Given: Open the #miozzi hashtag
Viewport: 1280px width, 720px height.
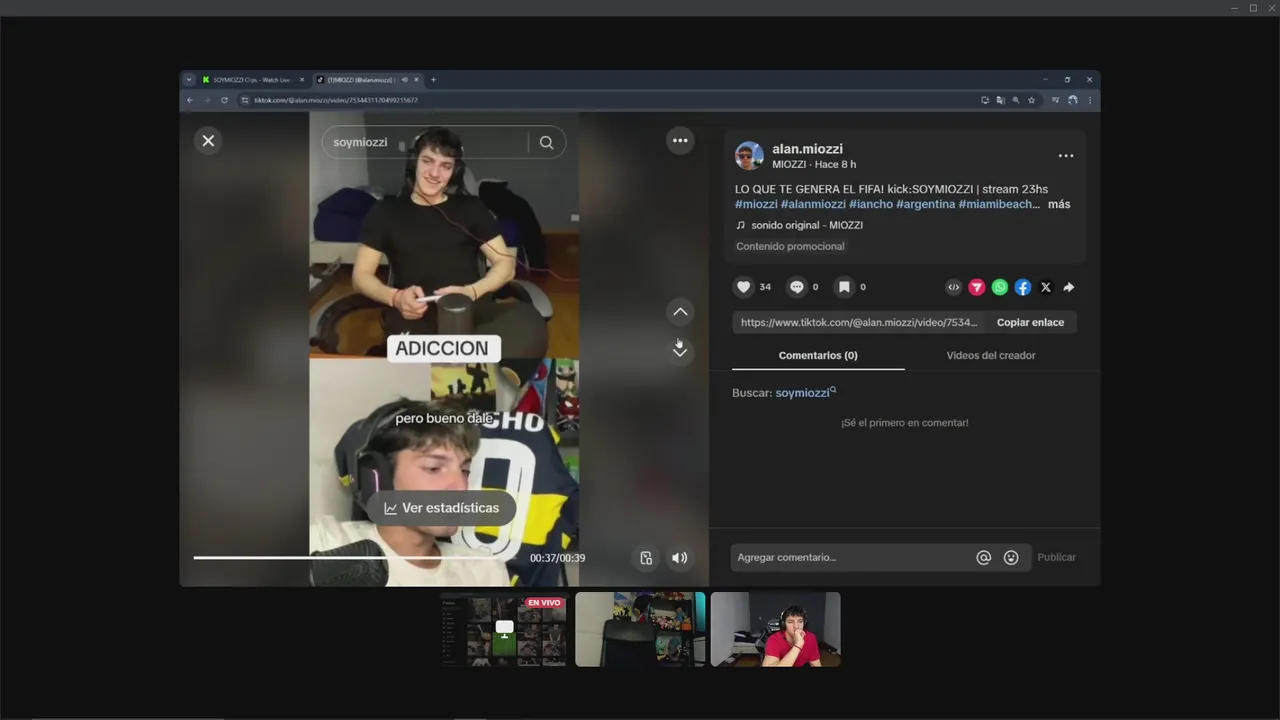Looking at the screenshot, I should 756,204.
